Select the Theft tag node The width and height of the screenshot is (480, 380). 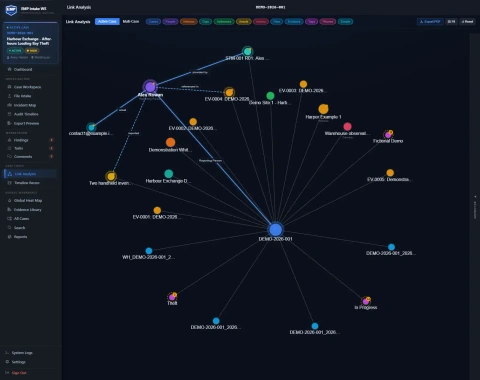click(172, 296)
